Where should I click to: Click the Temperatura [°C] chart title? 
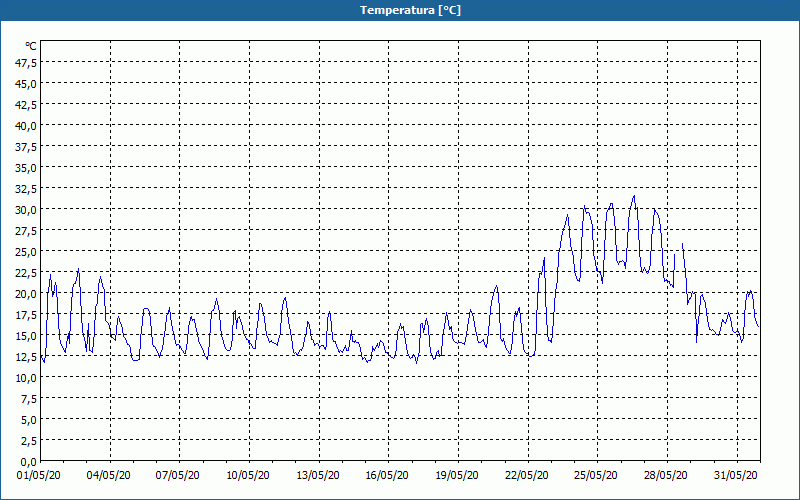pyautogui.click(x=410, y=10)
